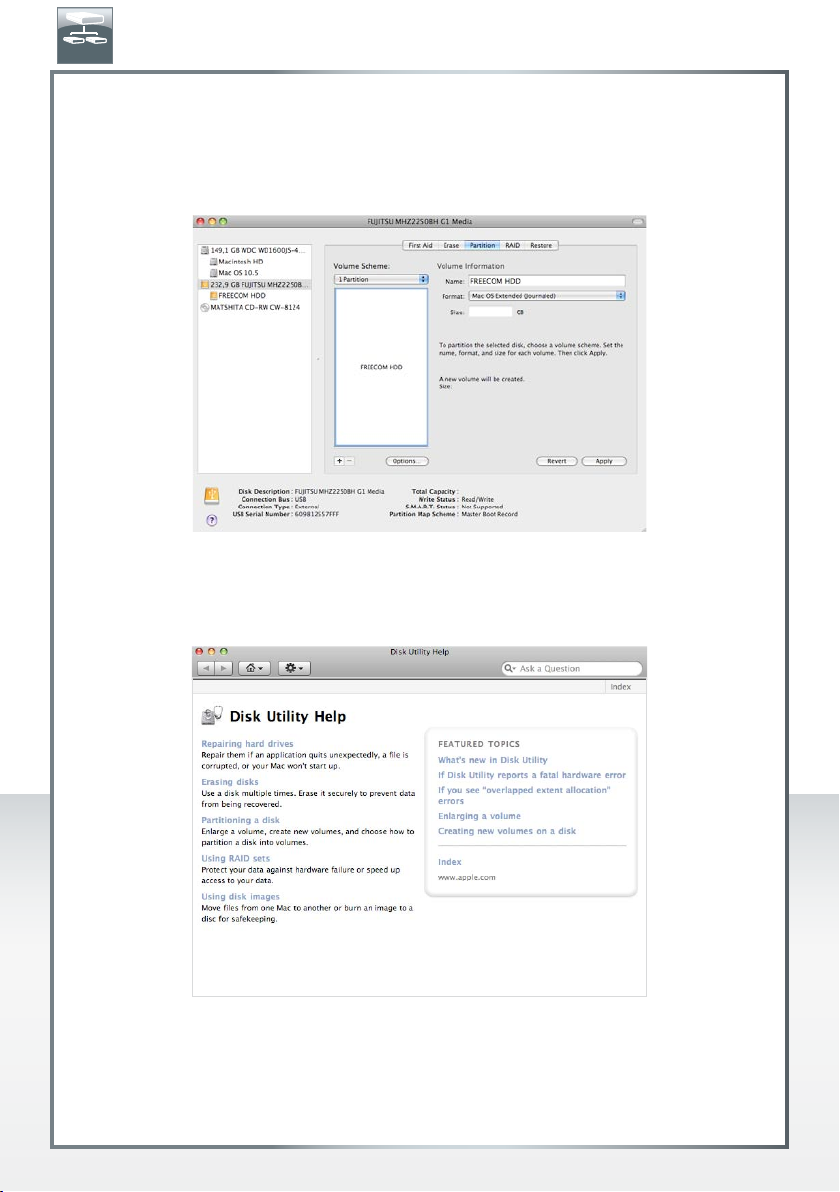This screenshot has height=1192, width=840.
Task: Open the Volume Scheme dropdown showing 1 Partition
Action: click(382, 280)
